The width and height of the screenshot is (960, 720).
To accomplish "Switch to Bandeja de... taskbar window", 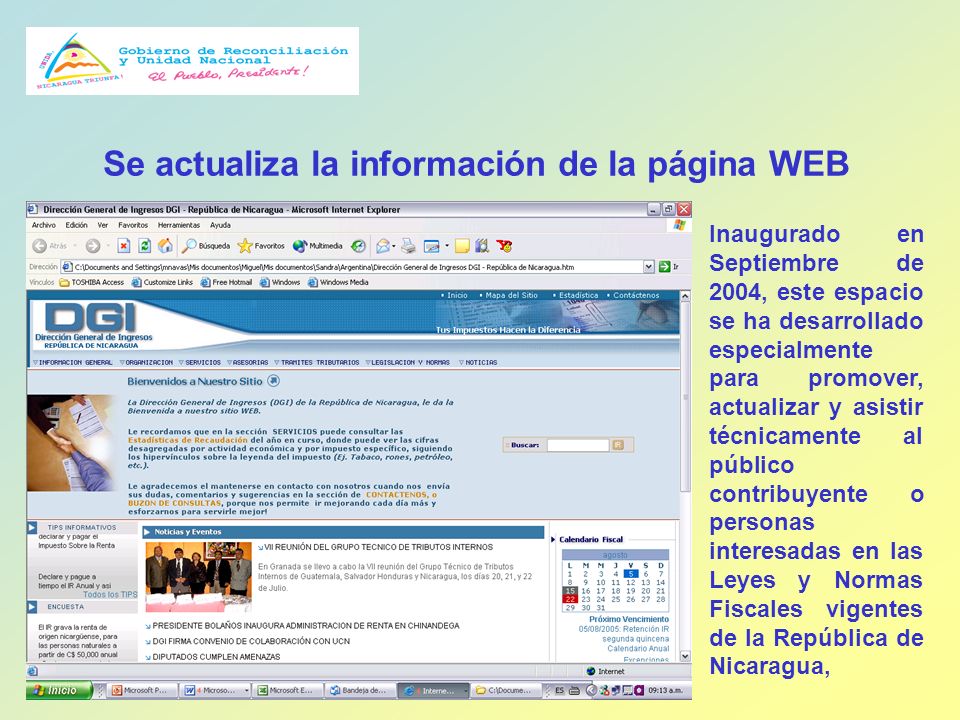I will point(361,691).
